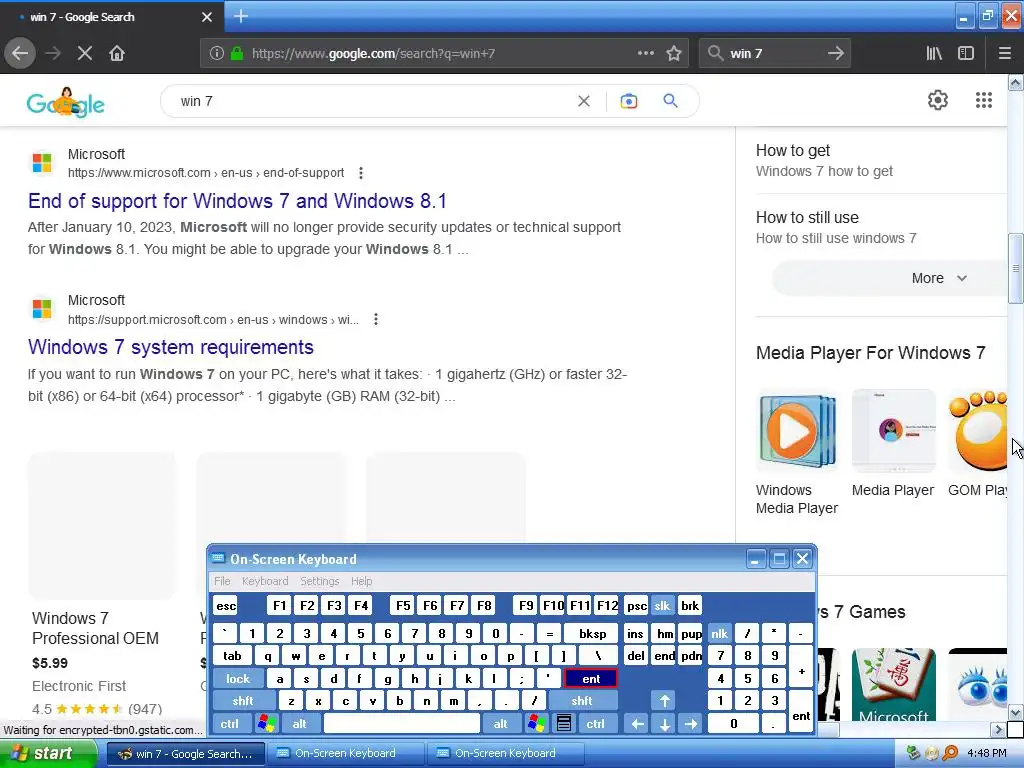Image resolution: width=1024 pixels, height=768 pixels.
Task: Open Windows 7 system requirements link
Action: click(170, 347)
